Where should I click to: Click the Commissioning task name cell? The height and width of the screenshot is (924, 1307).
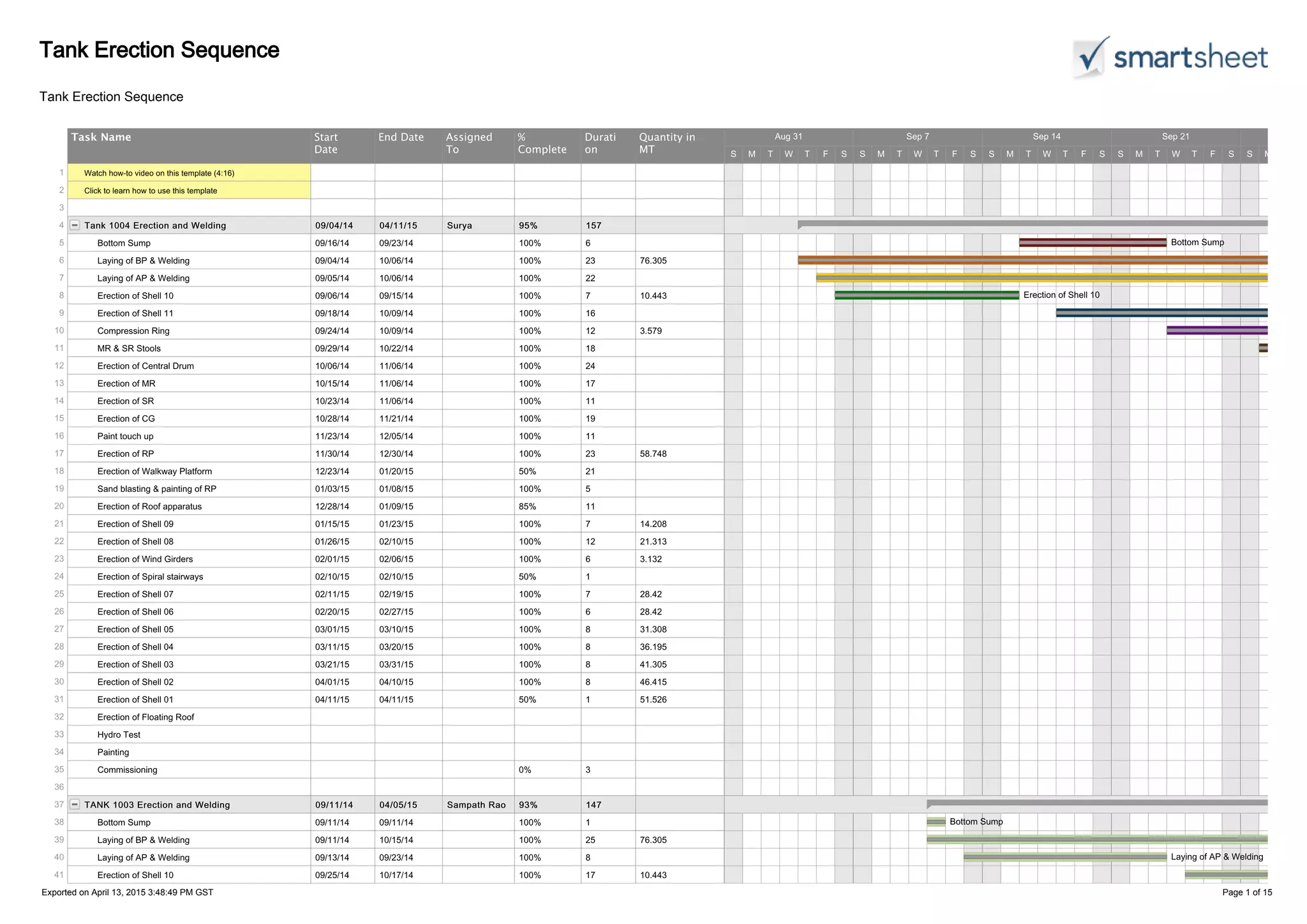tap(127, 770)
